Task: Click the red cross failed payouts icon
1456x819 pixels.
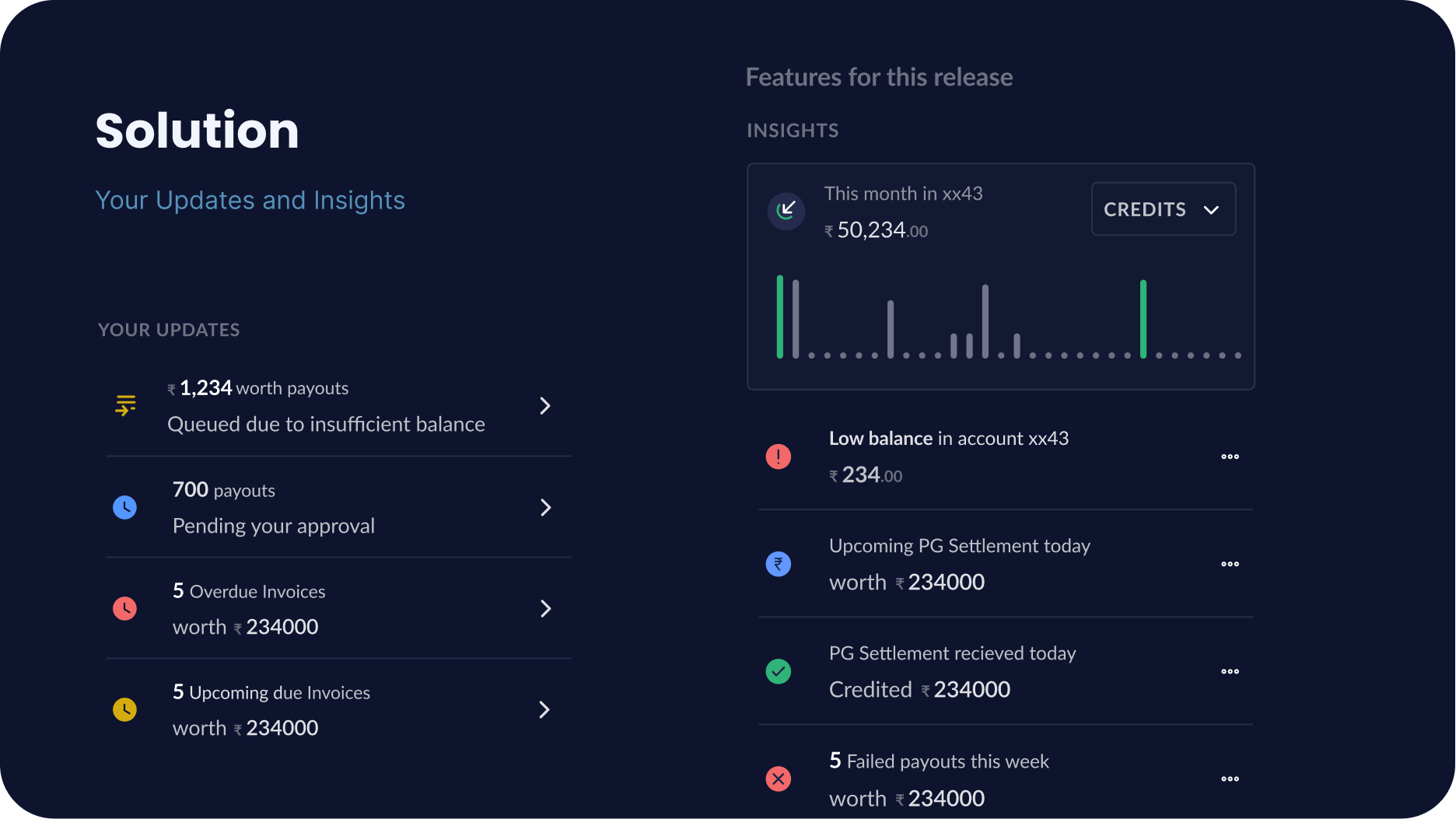Action: click(x=778, y=779)
